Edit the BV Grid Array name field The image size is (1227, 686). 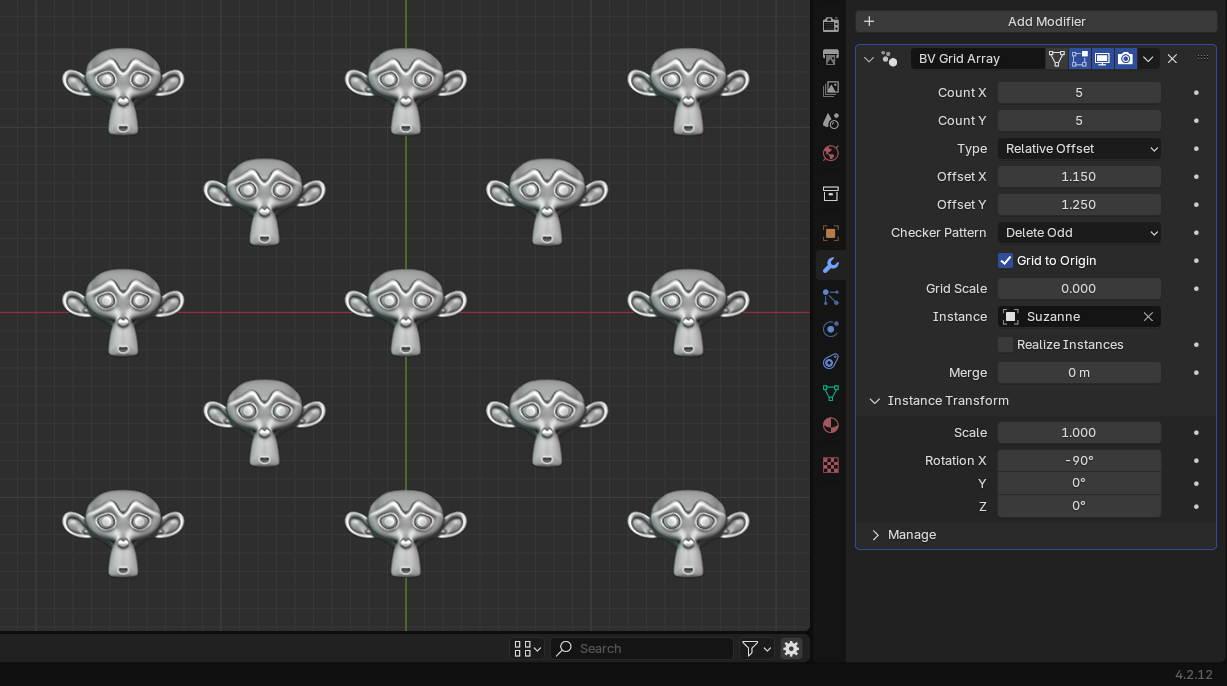click(x=976, y=59)
